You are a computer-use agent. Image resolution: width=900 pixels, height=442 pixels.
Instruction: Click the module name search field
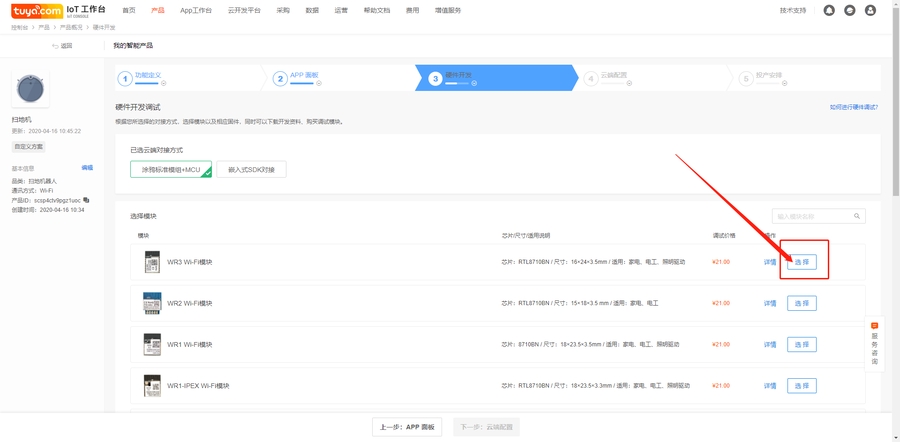tap(812, 216)
